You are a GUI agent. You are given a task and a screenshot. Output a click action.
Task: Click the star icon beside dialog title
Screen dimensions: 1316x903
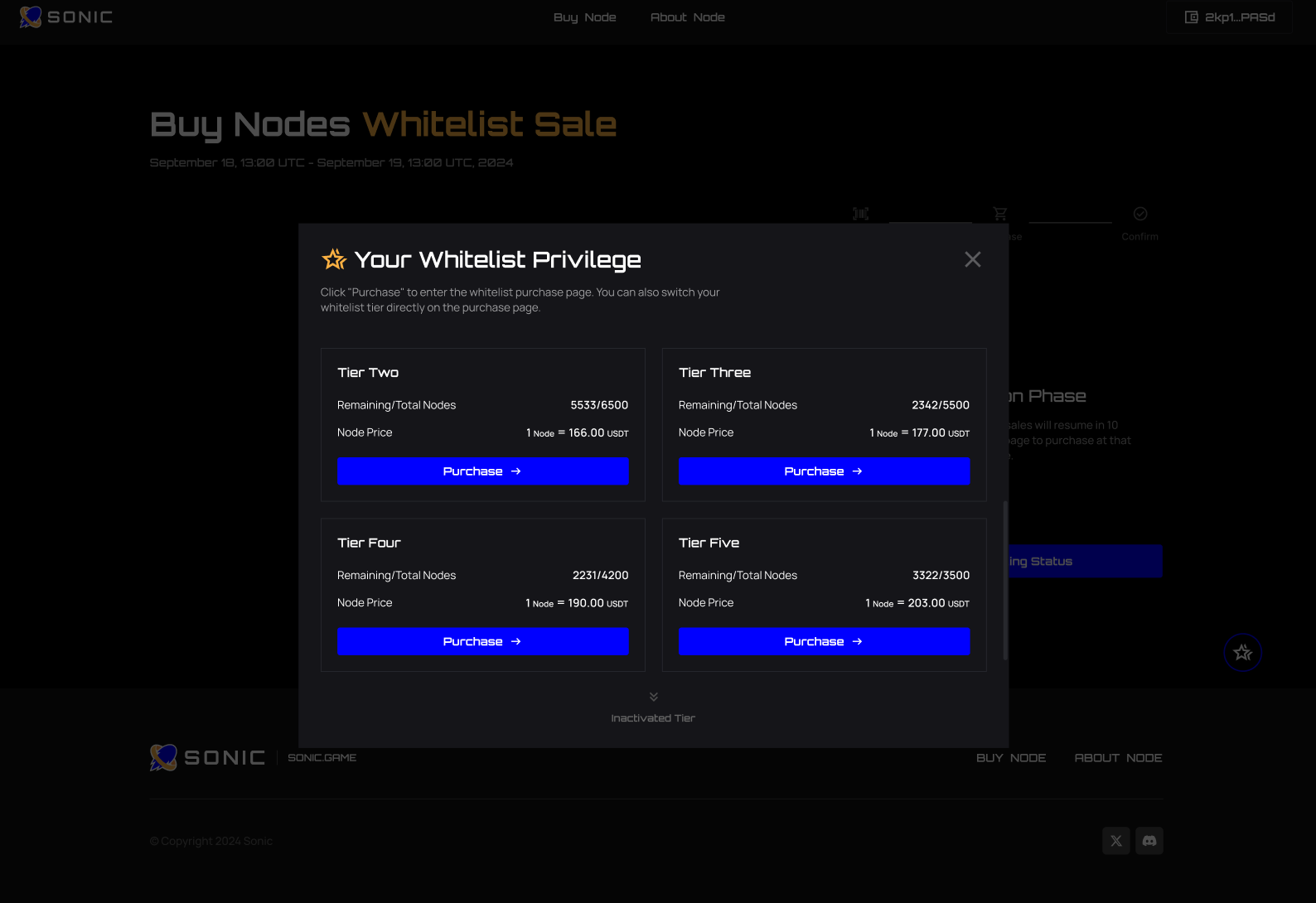pos(334,259)
